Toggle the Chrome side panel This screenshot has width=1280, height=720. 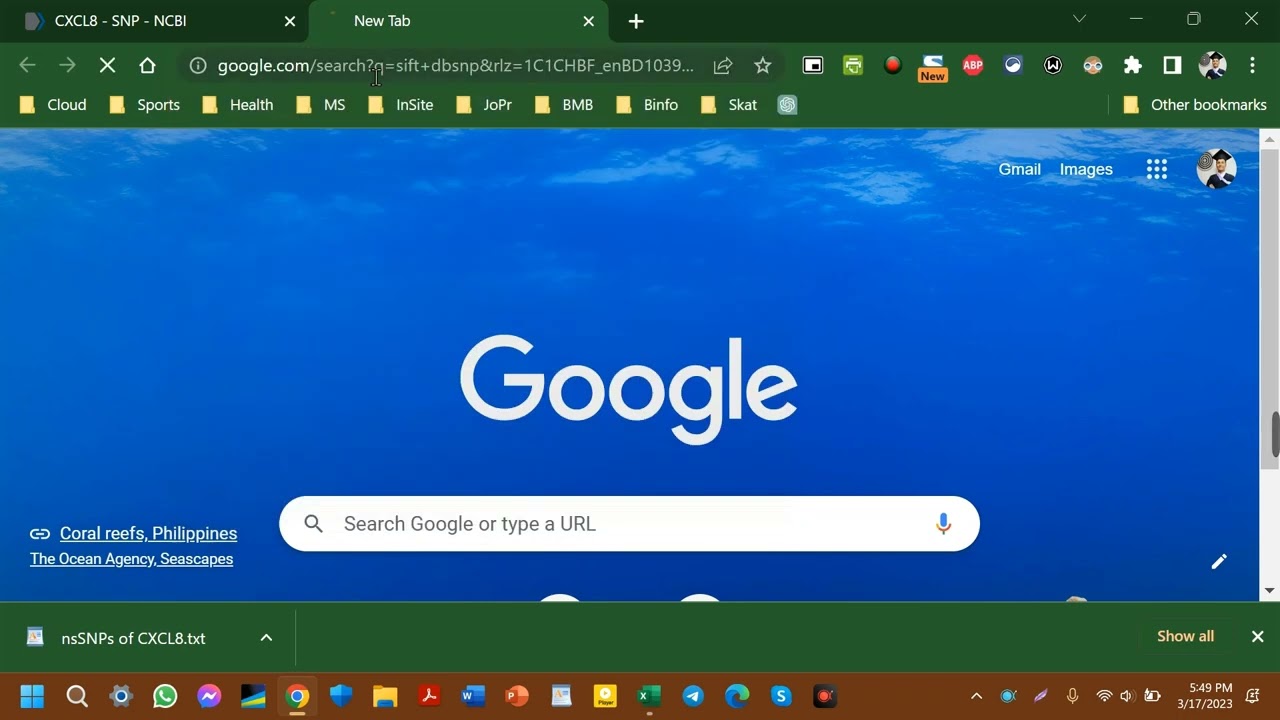[x=1172, y=65]
